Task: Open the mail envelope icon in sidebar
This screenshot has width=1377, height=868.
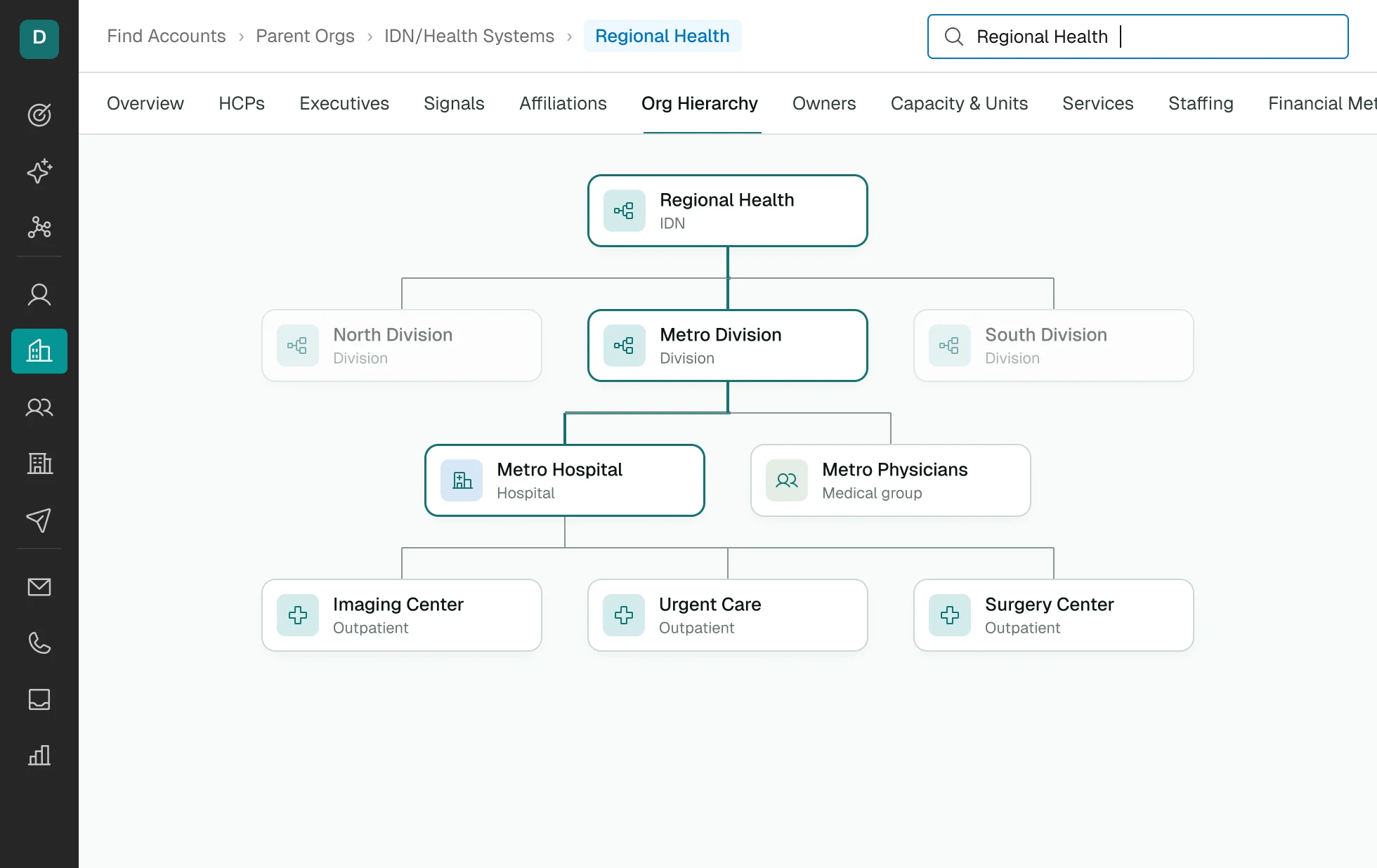Action: [x=39, y=586]
